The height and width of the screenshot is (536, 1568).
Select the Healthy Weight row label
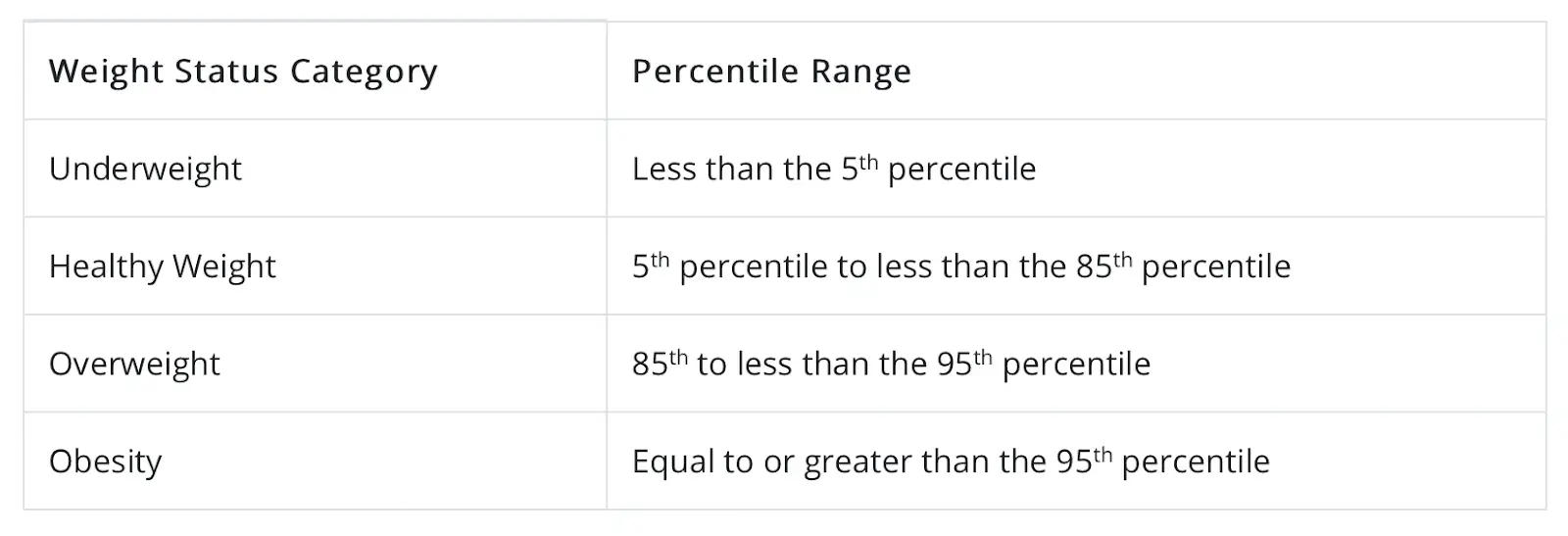click(x=163, y=267)
